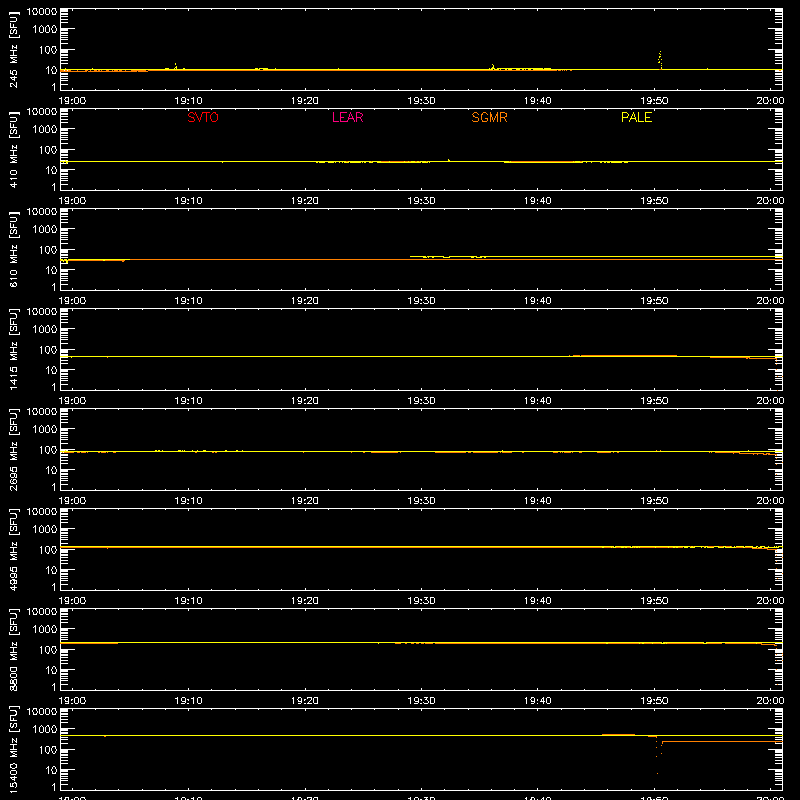Click the 19:40 tick label under the 410 MHz plot
800x800 pixels.
(538, 201)
